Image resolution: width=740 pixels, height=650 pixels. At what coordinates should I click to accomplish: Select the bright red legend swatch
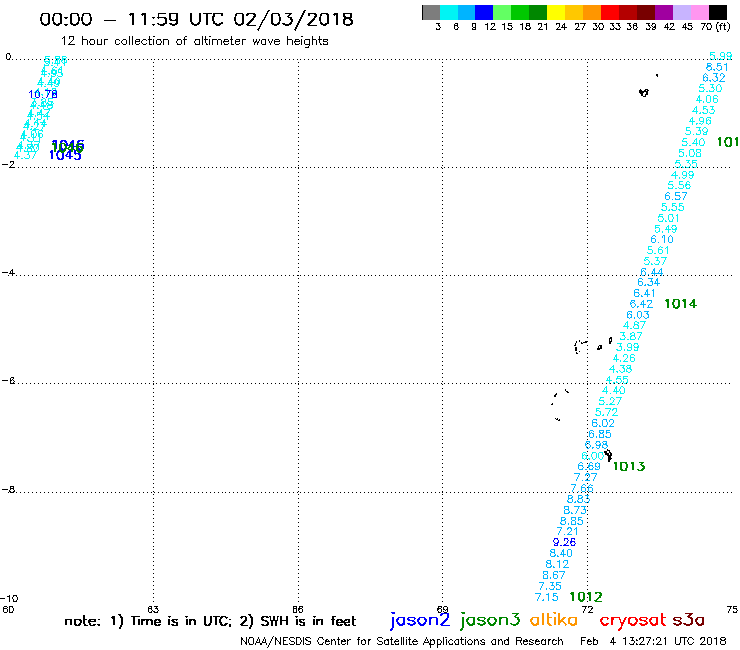[610, 12]
